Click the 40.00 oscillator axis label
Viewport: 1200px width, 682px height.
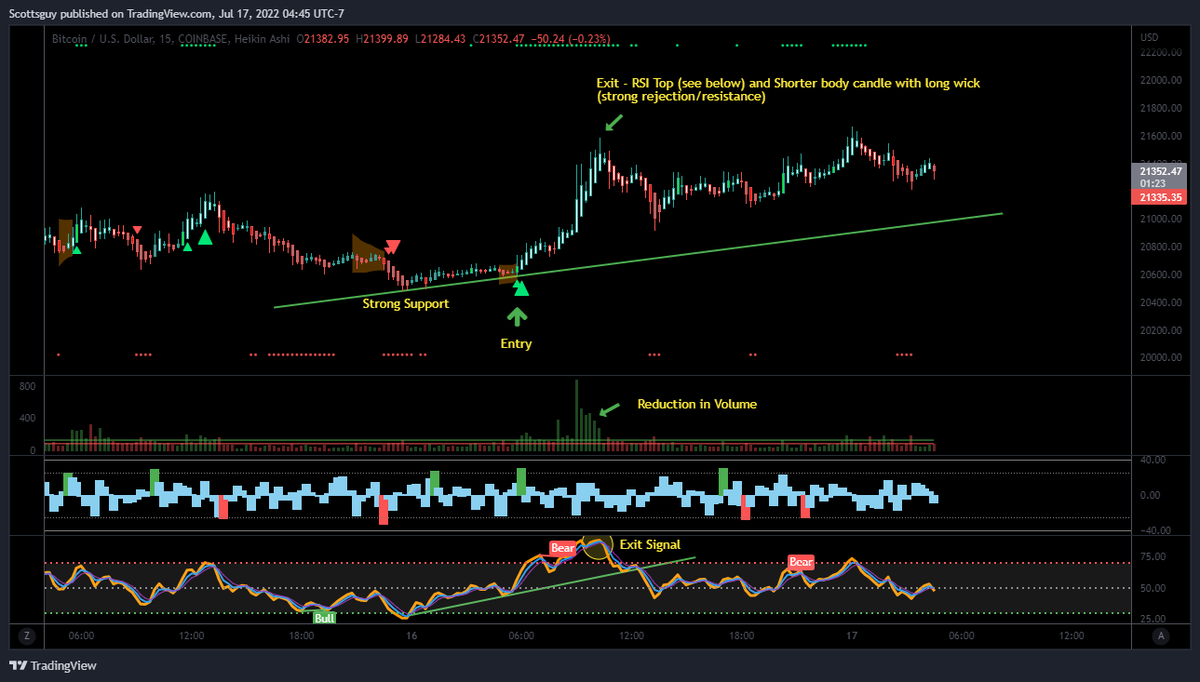click(1152, 460)
